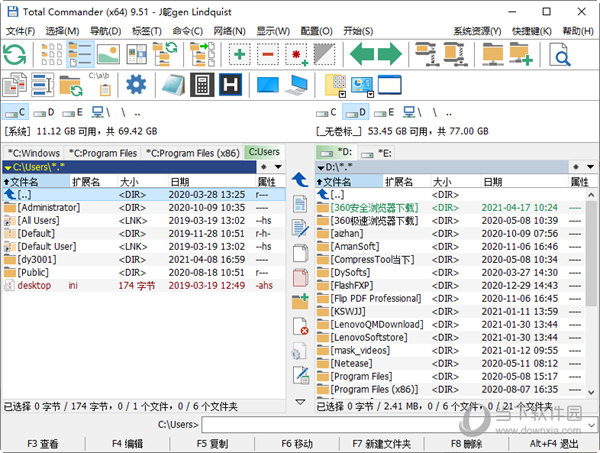Open FTP connect folder icon
This screenshot has height=453, width=600.
(x=492, y=55)
